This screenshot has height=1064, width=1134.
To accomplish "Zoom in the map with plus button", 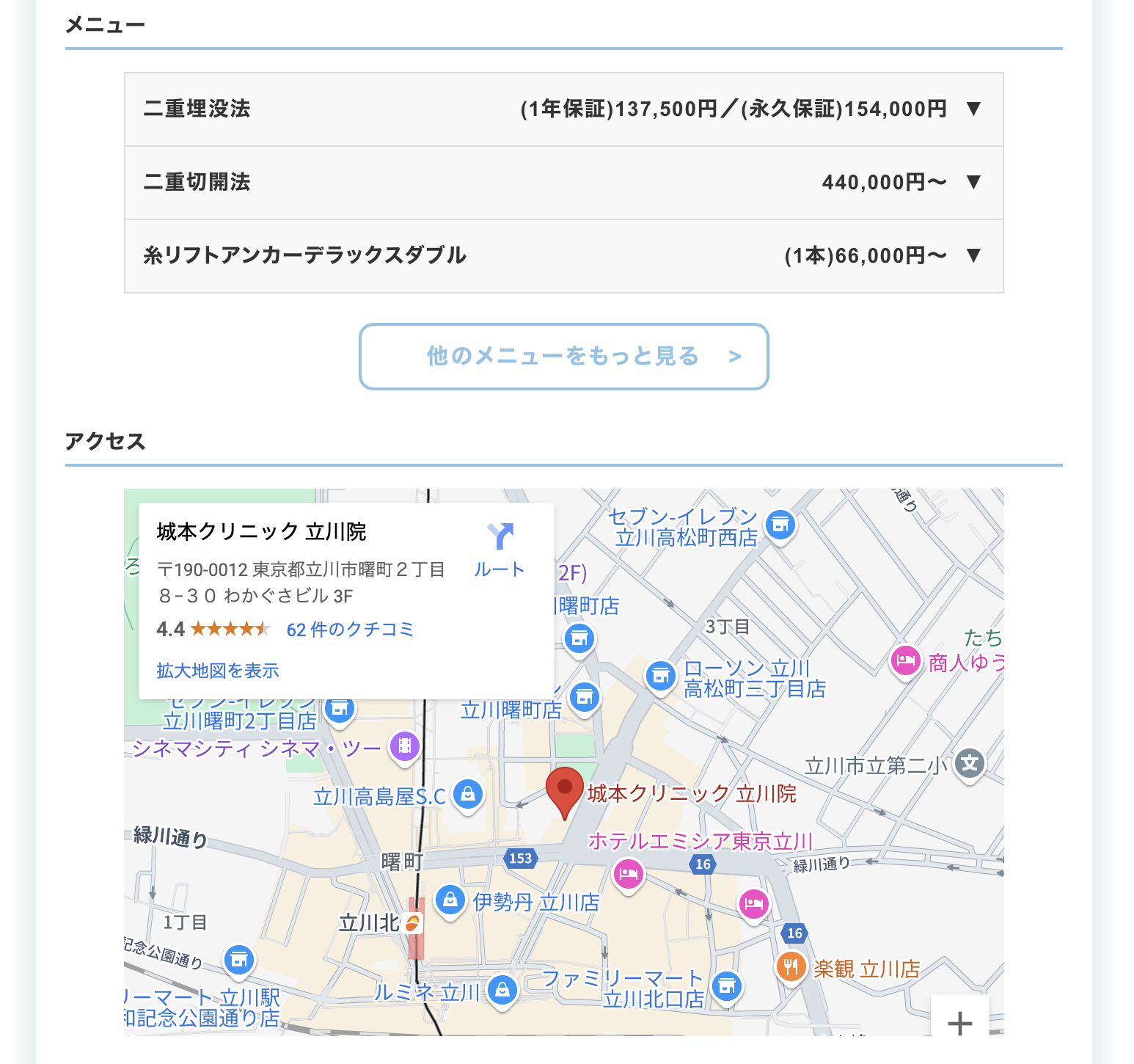I will pyautogui.click(x=959, y=1022).
